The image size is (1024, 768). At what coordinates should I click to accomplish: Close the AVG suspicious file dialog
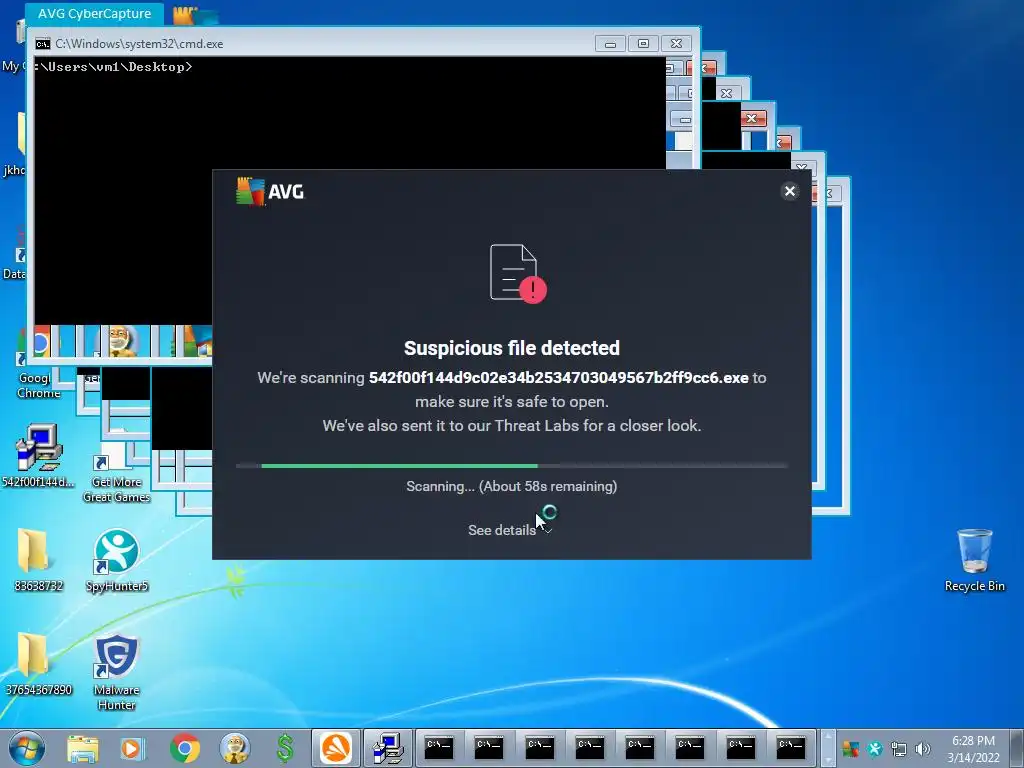click(790, 191)
